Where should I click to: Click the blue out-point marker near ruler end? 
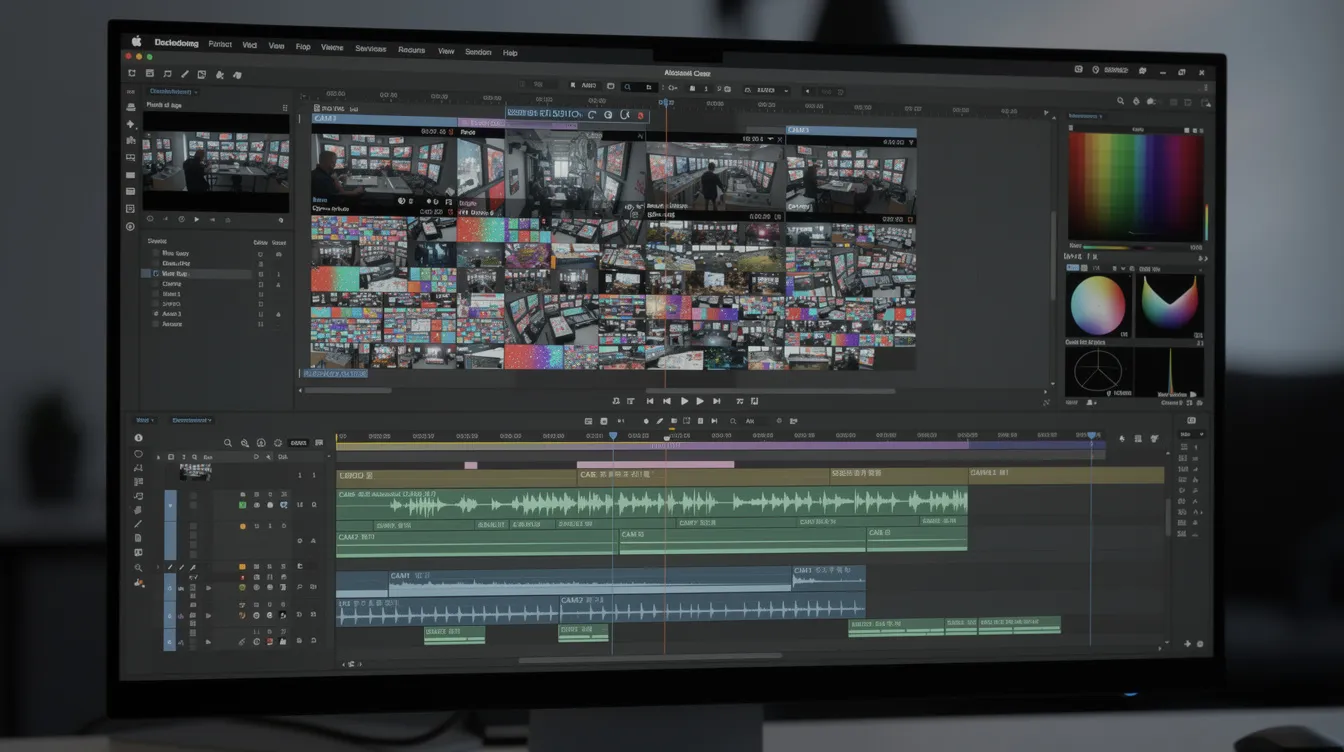(x=1092, y=436)
